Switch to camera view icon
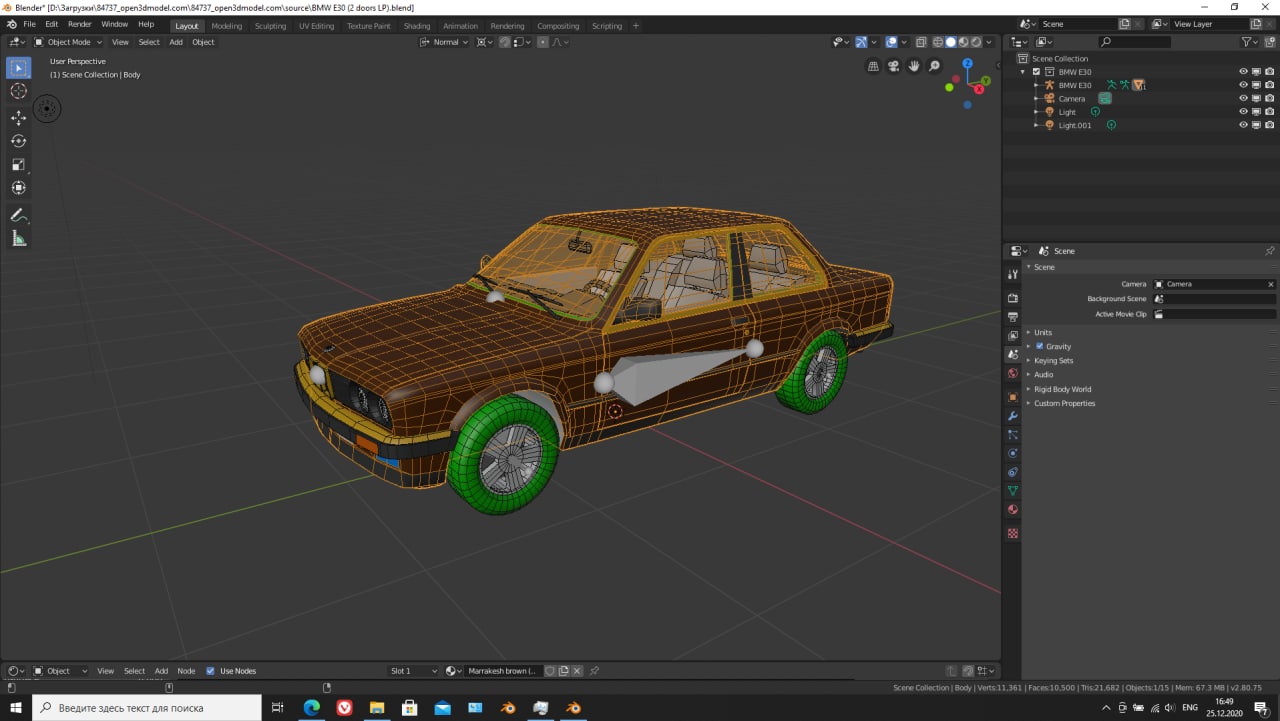Image resolution: width=1280 pixels, height=721 pixels. coord(894,66)
